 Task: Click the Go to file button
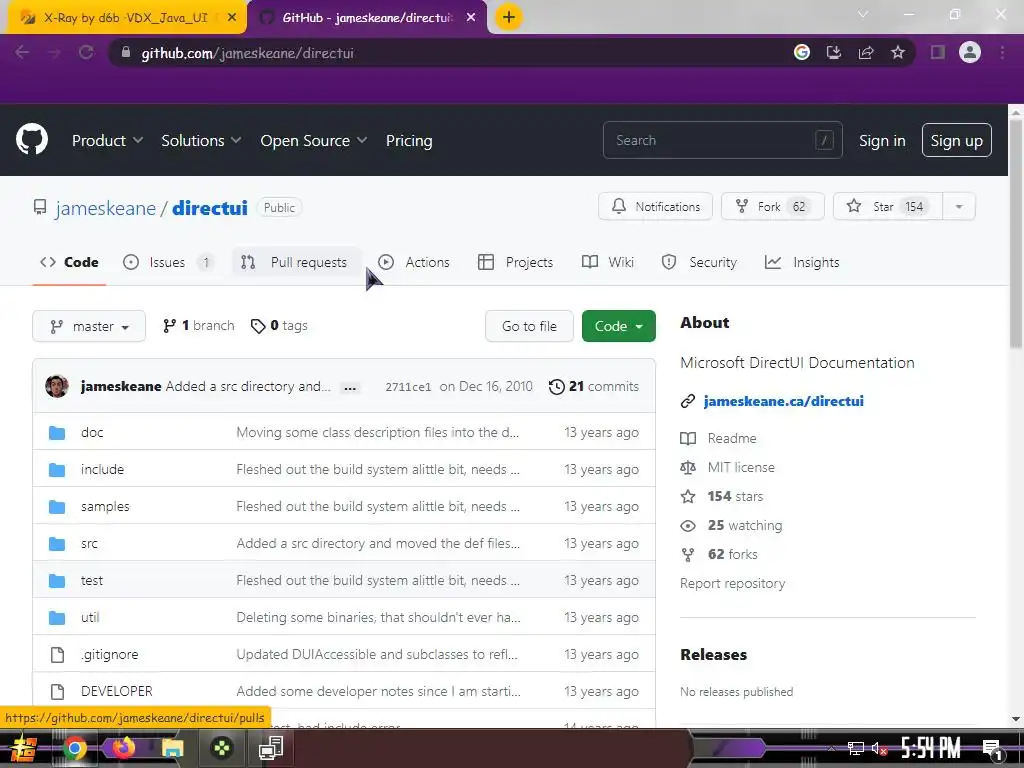coord(529,326)
